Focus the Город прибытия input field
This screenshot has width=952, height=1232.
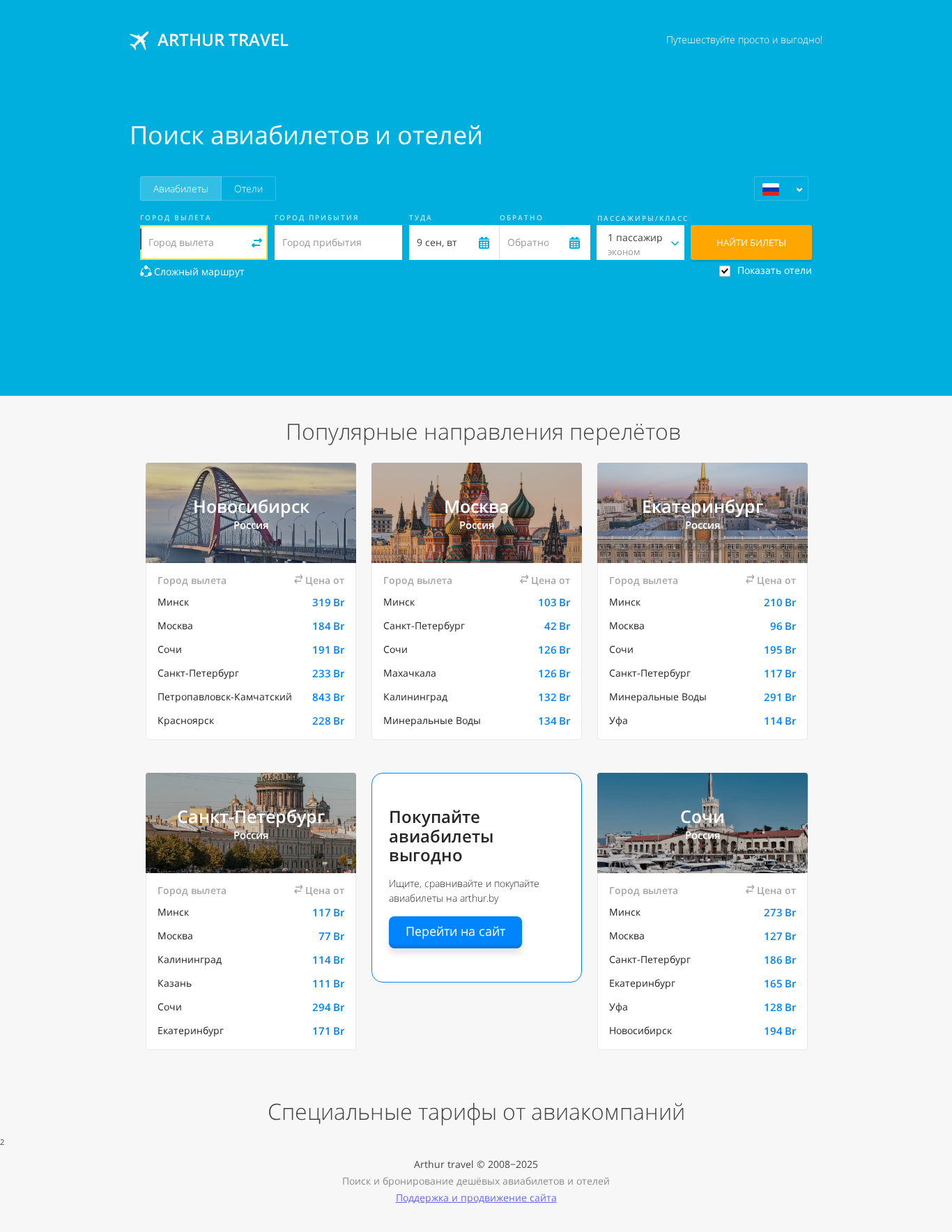point(338,242)
